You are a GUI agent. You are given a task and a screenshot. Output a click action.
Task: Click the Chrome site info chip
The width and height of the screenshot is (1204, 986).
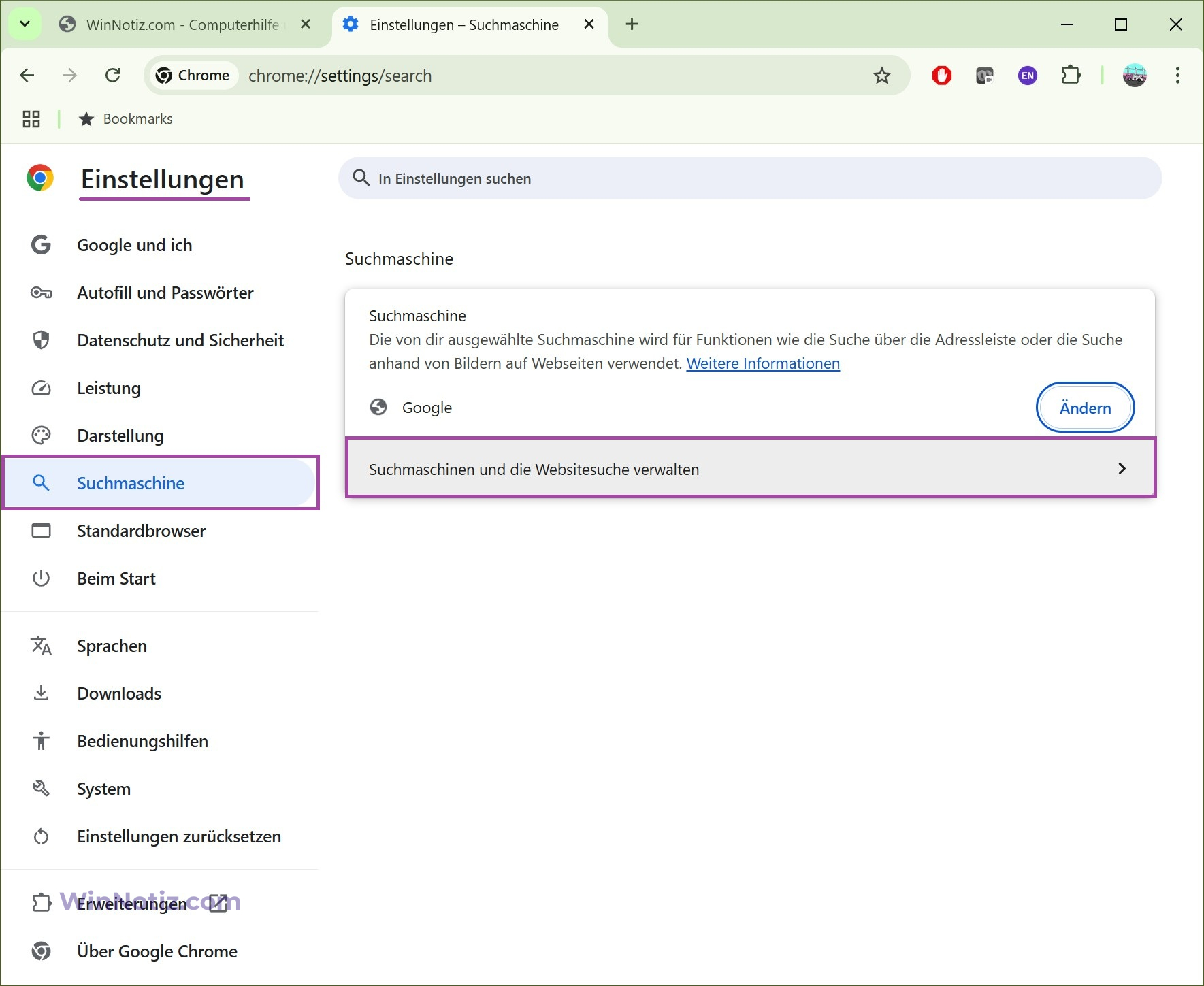[193, 76]
